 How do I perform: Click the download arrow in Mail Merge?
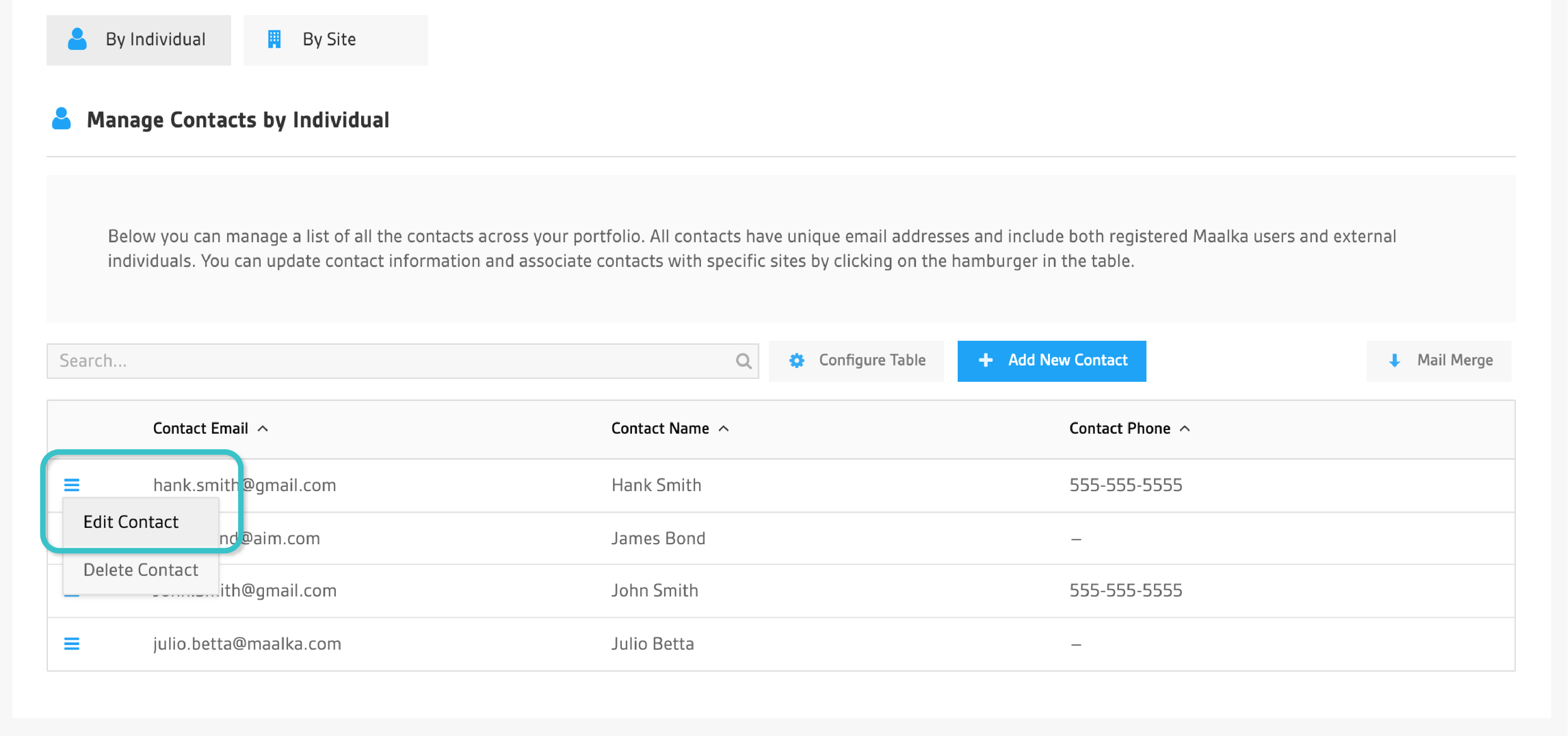tap(1395, 361)
